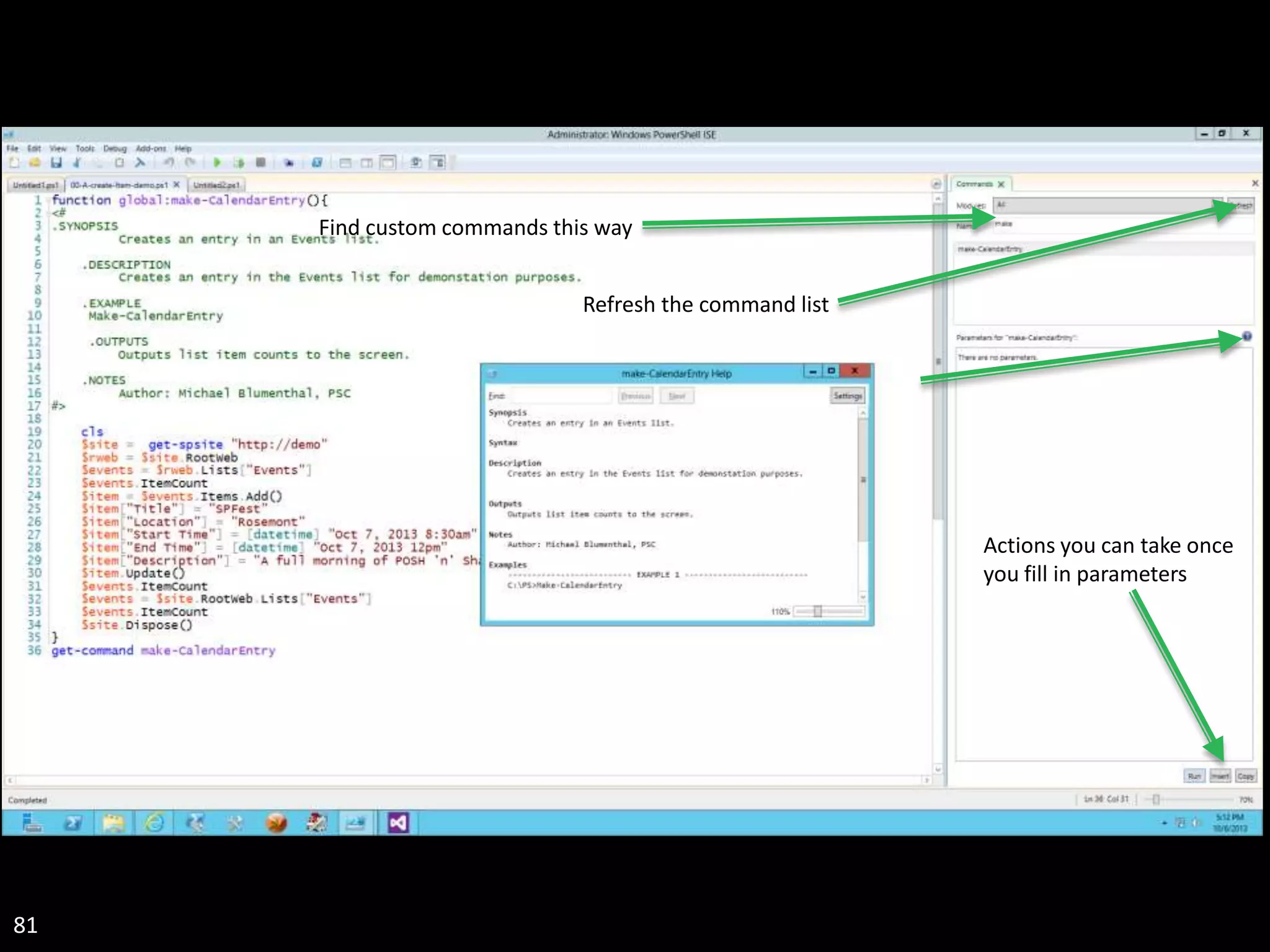Open the Edit menu
The image size is (1270, 952).
tap(34, 148)
